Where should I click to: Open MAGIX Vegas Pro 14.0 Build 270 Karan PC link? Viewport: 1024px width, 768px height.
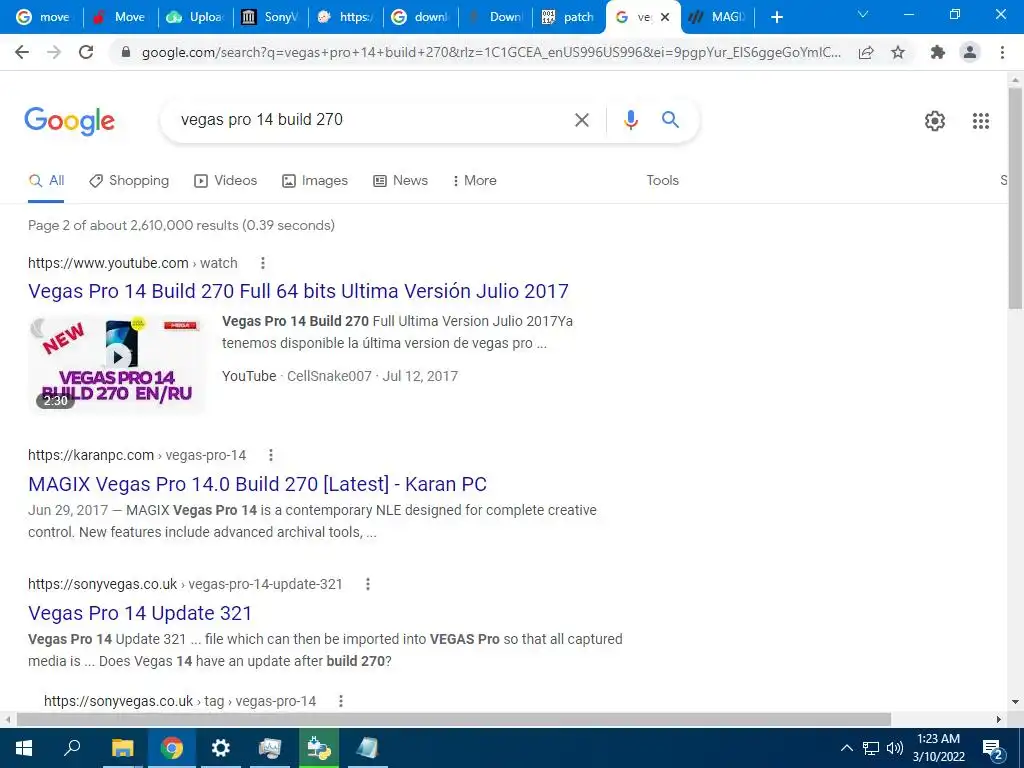point(257,484)
